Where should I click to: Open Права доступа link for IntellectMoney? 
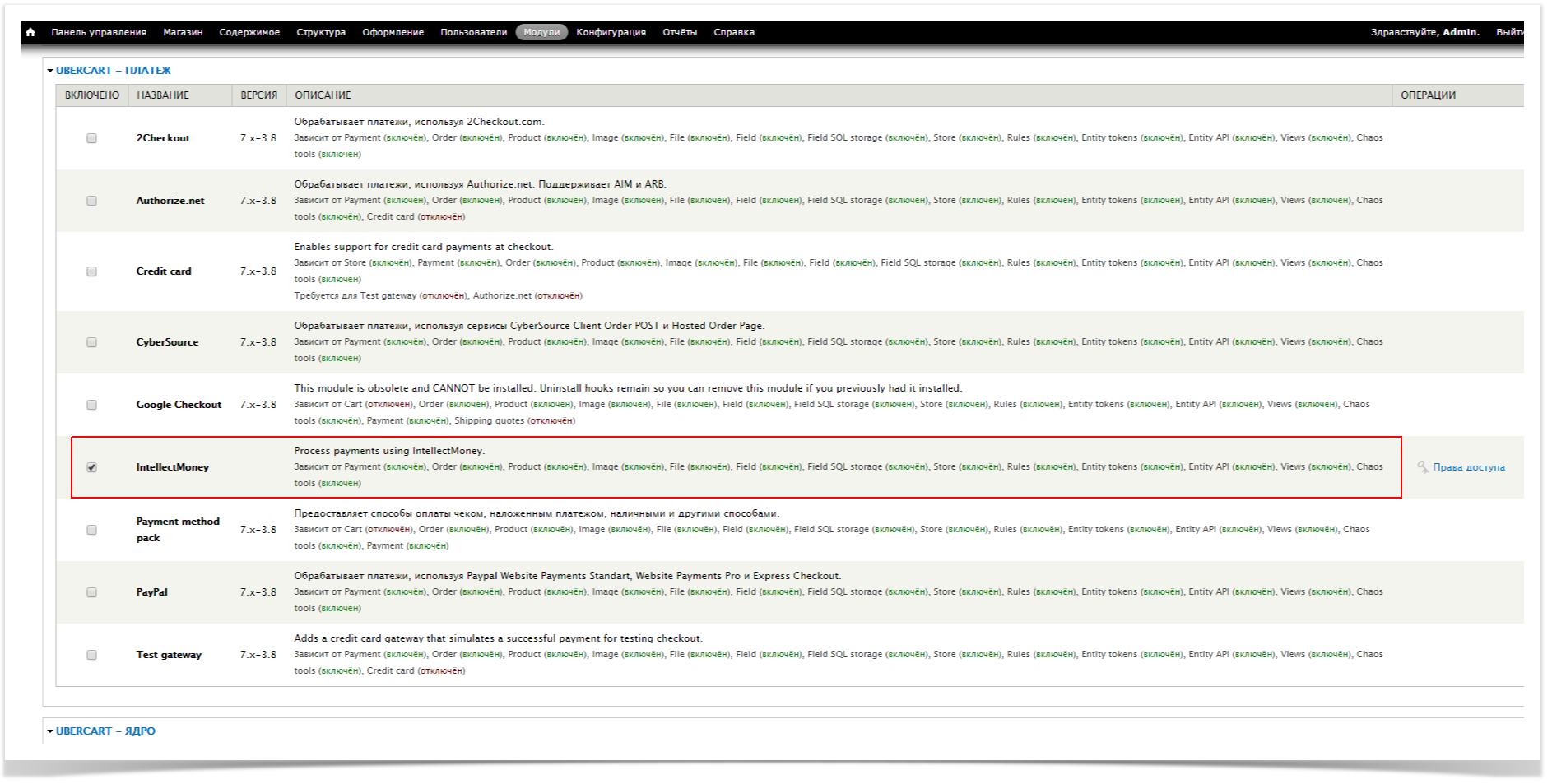1468,467
